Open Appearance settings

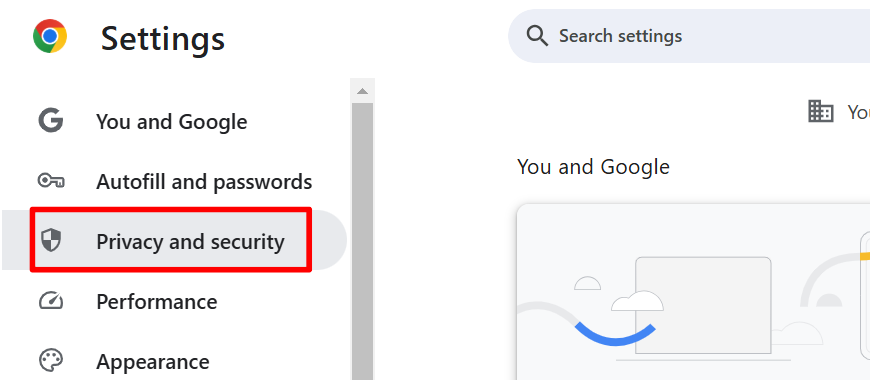pyautogui.click(x=153, y=362)
